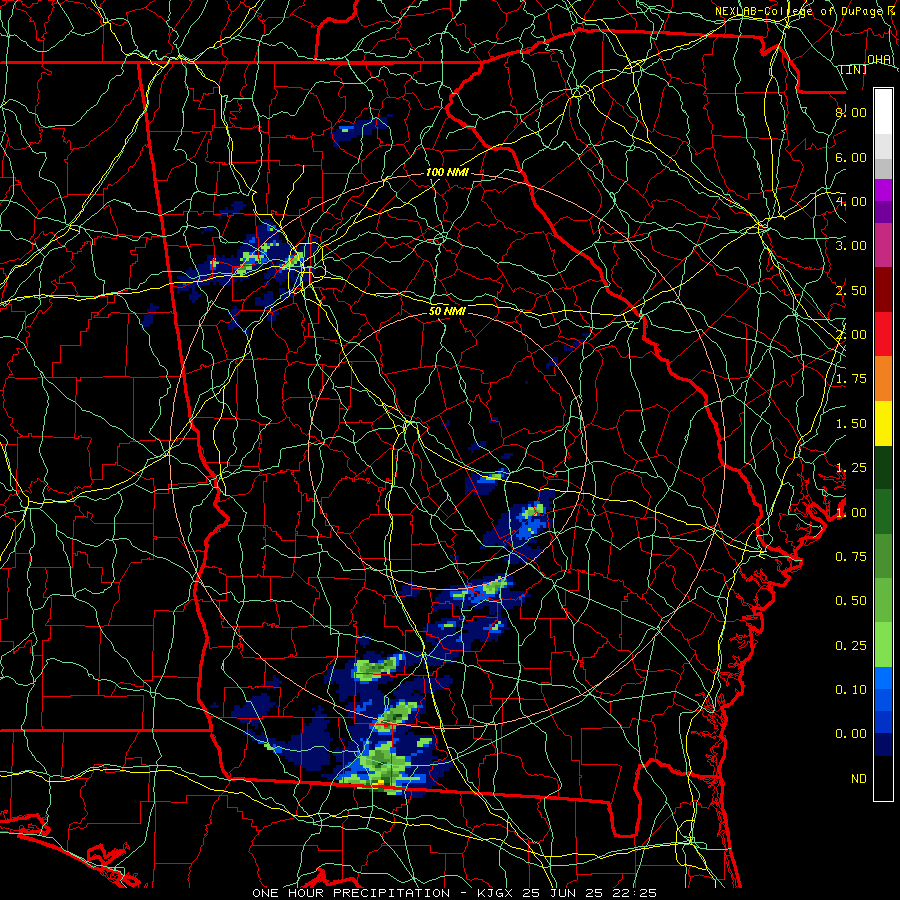This screenshot has width=900, height=900.
Task: Click the 50 NMI range ring label
Action: coord(447,311)
